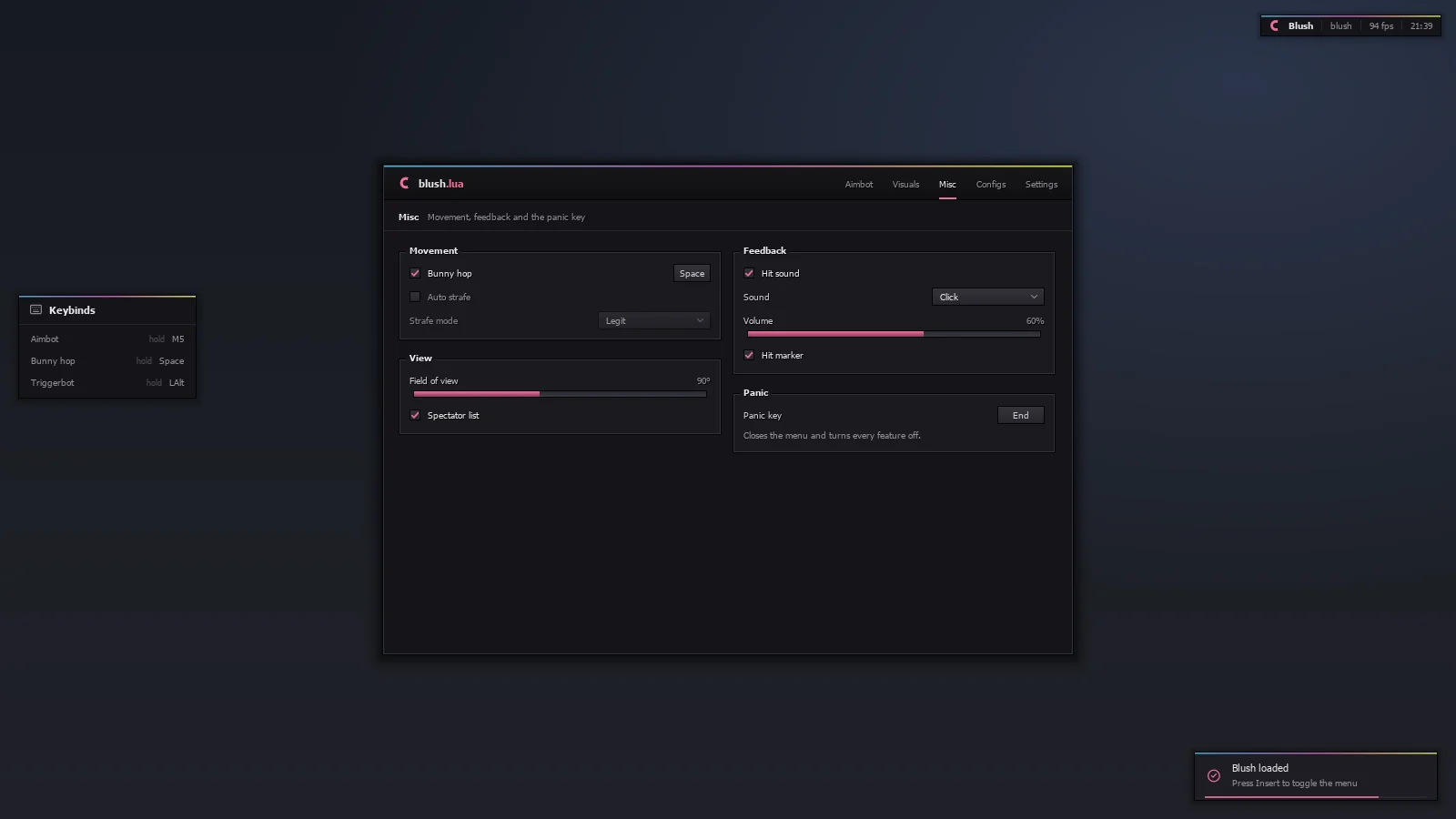Turn off the Spectator list checkbox
Viewport: 1456px width, 819px height.
tap(415, 415)
